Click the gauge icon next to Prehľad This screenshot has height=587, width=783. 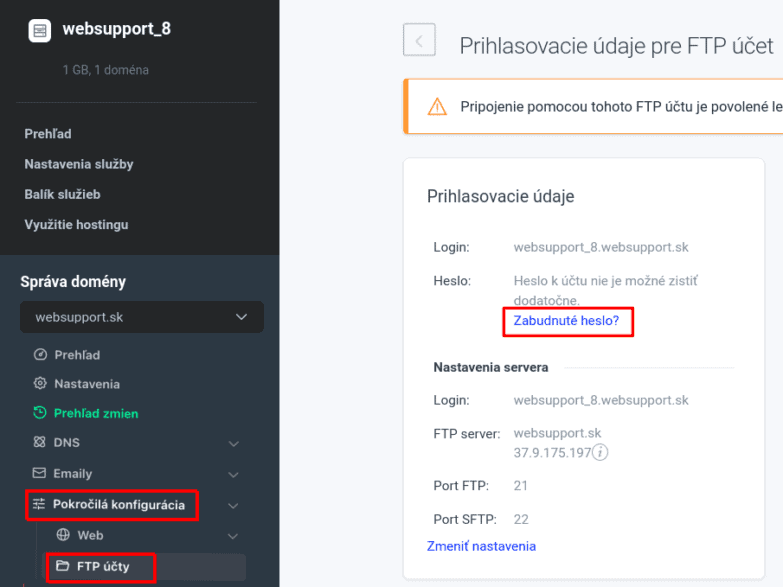tap(40, 355)
